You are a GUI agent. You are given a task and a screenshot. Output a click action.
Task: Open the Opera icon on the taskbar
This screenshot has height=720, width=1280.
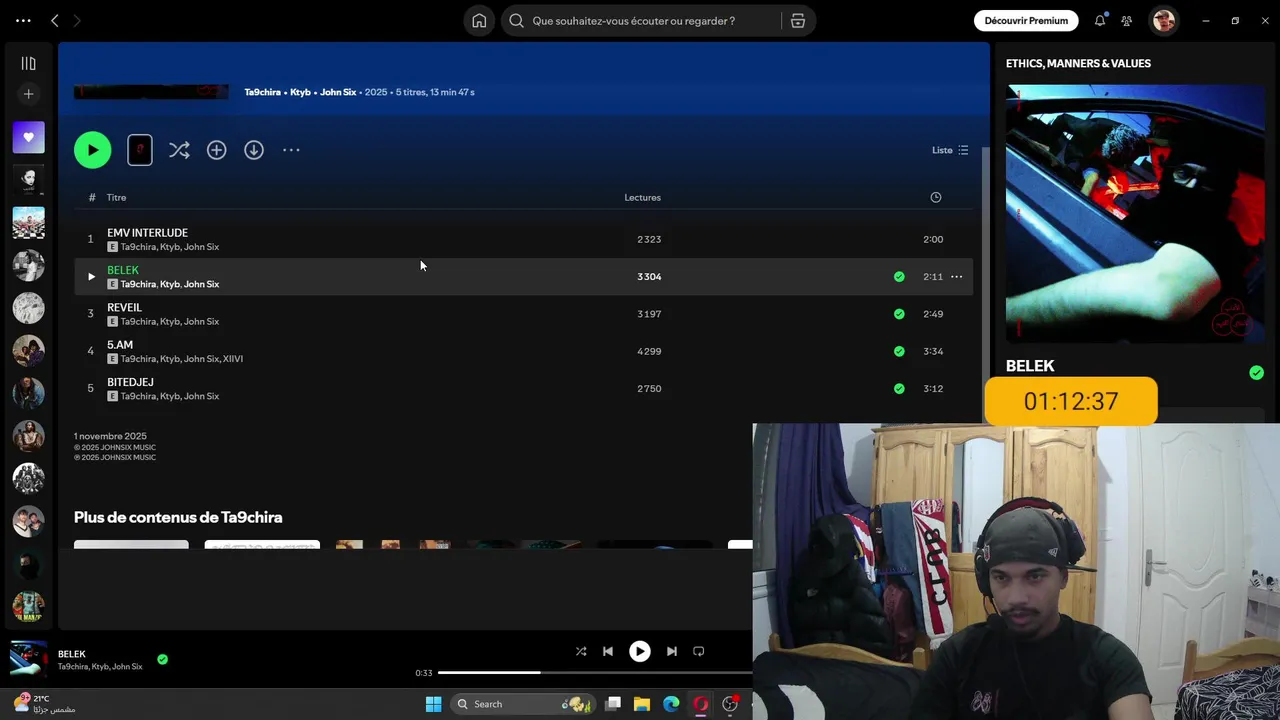pos(701,704)
